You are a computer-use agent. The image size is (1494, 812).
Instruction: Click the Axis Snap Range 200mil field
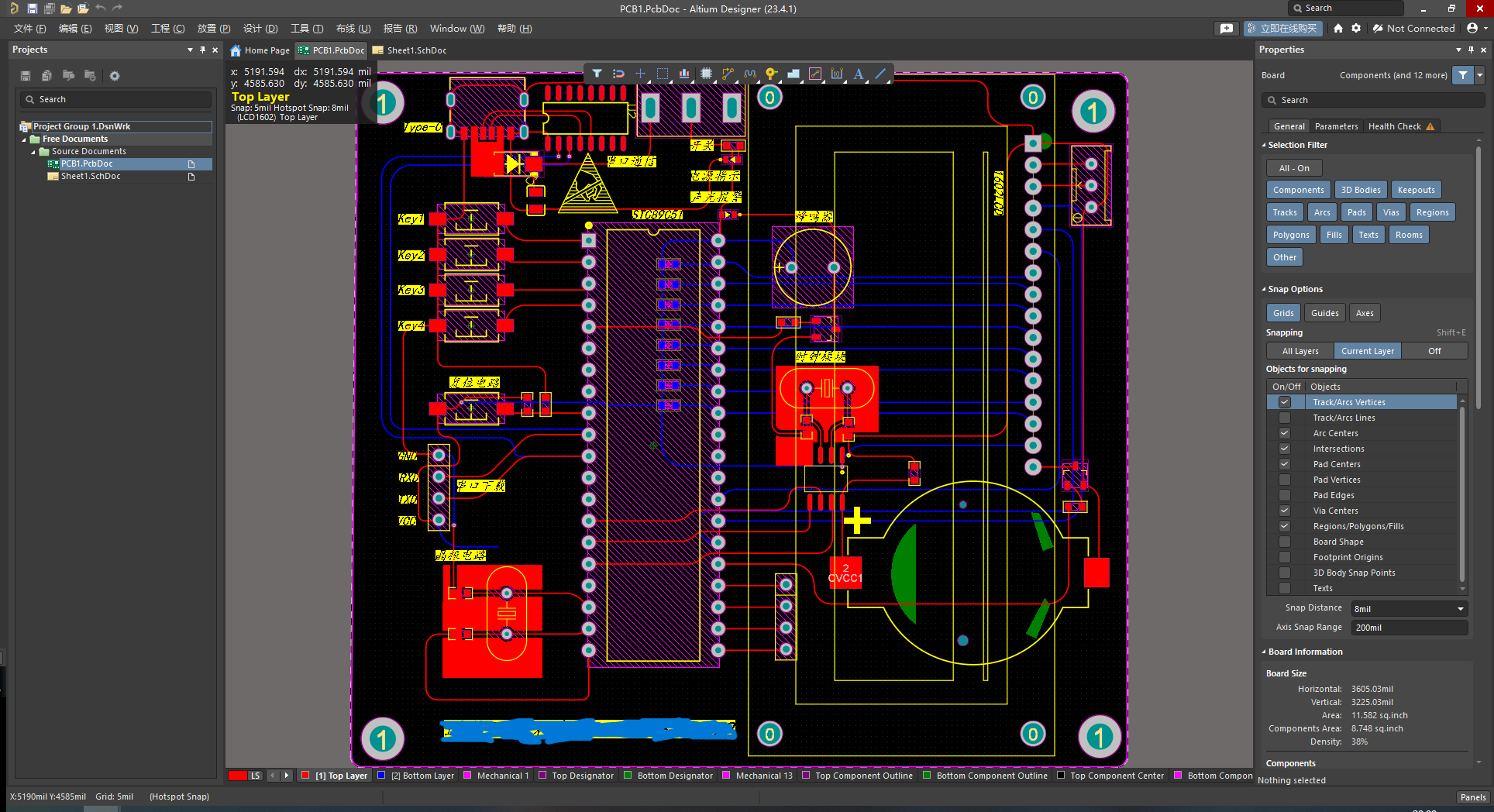[x=1410, y=628]
